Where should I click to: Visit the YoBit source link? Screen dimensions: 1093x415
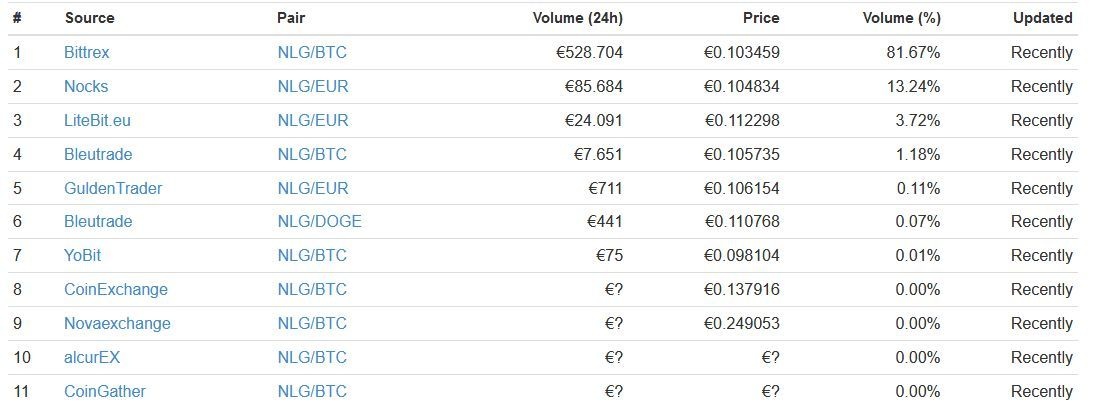point(82,255)
